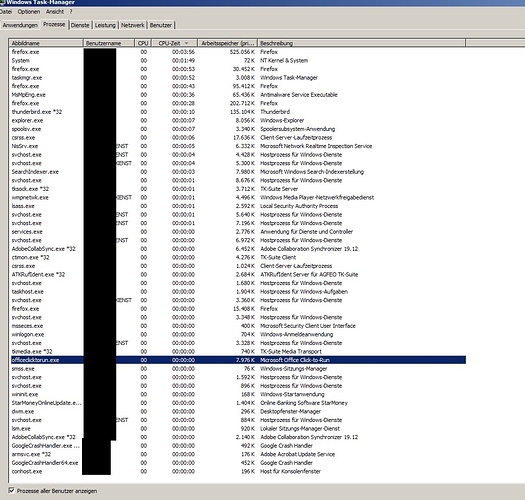Viewport: 525px width, 500px height.
Task: Open the Benutzer tab
Action: (x=161, y=25)
